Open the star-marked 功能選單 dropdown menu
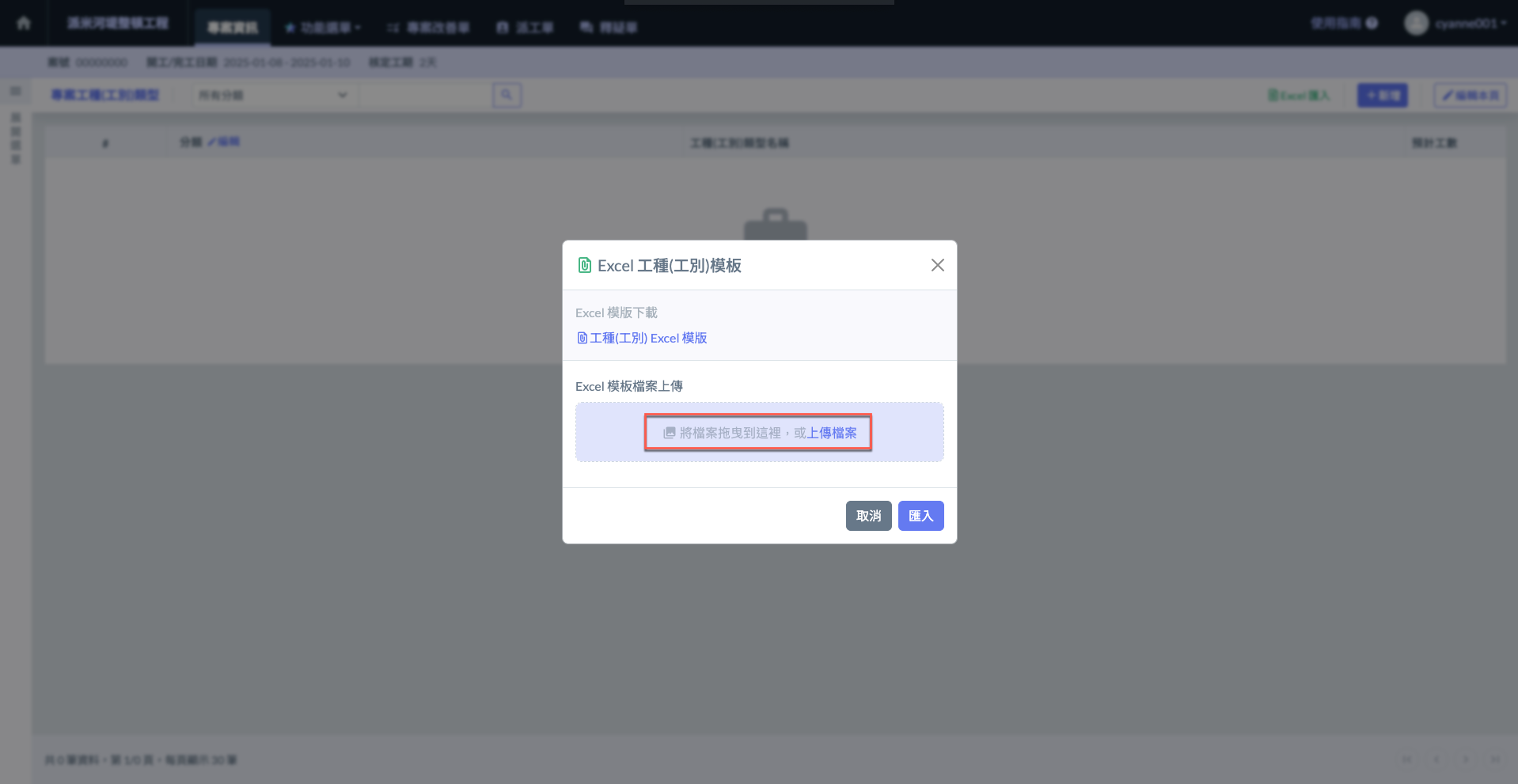1518x784 pixels. tap(323, 28)
